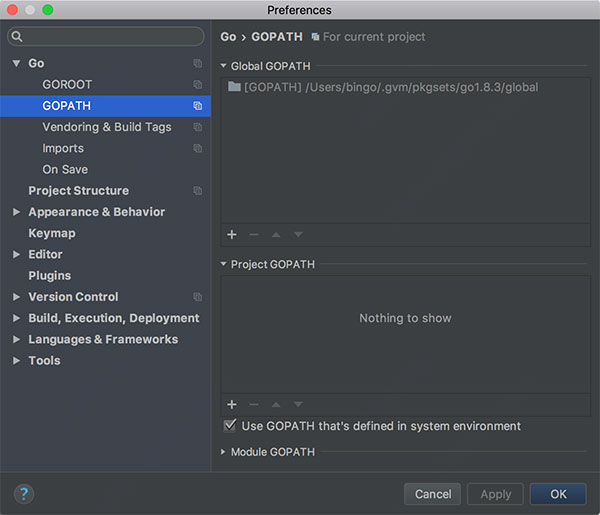Viewport: 600px width, 515px height.
Task: Click the search magnifier icon
Action: (16, 36)
